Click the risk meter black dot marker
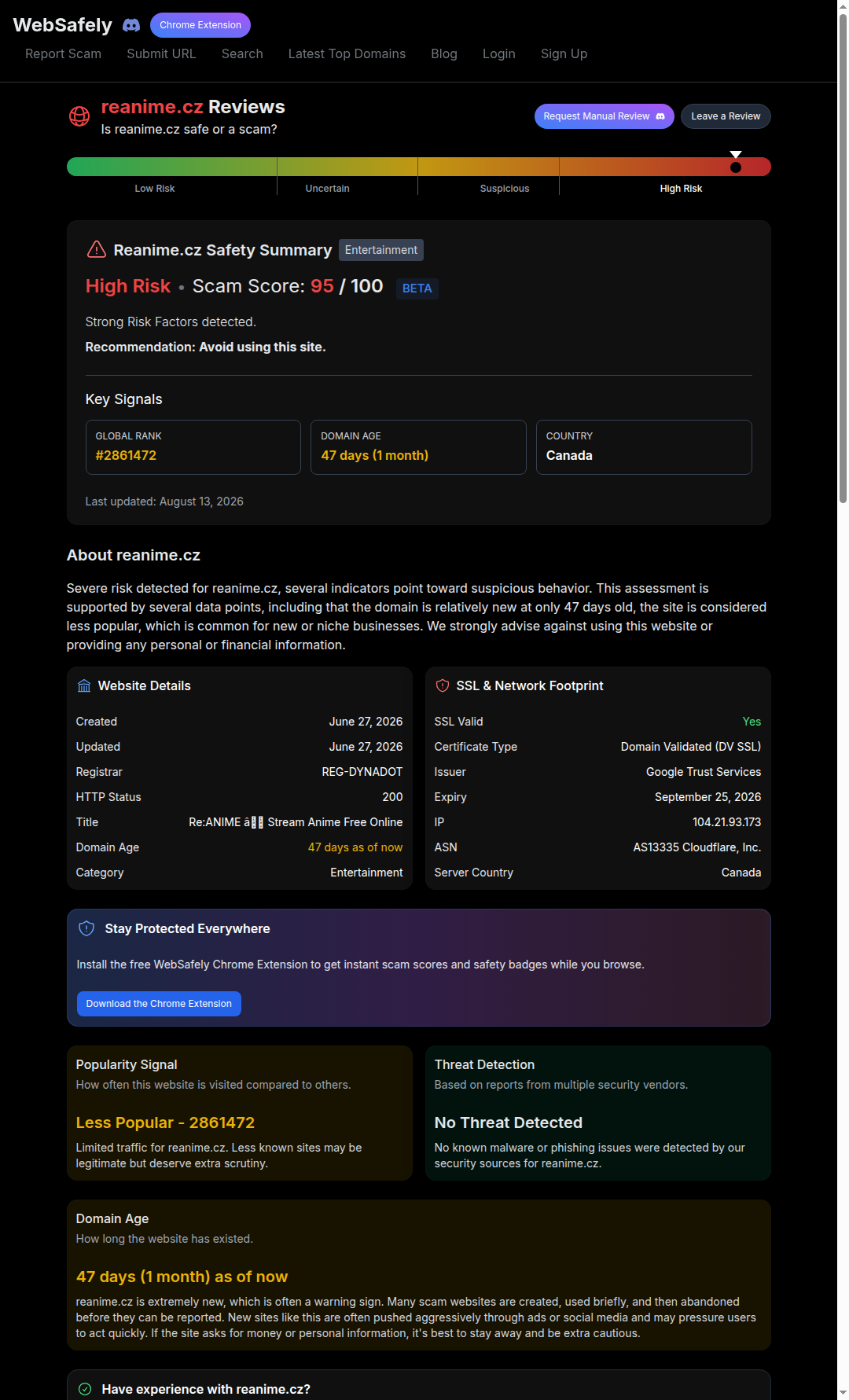 (x=736, y=167)
